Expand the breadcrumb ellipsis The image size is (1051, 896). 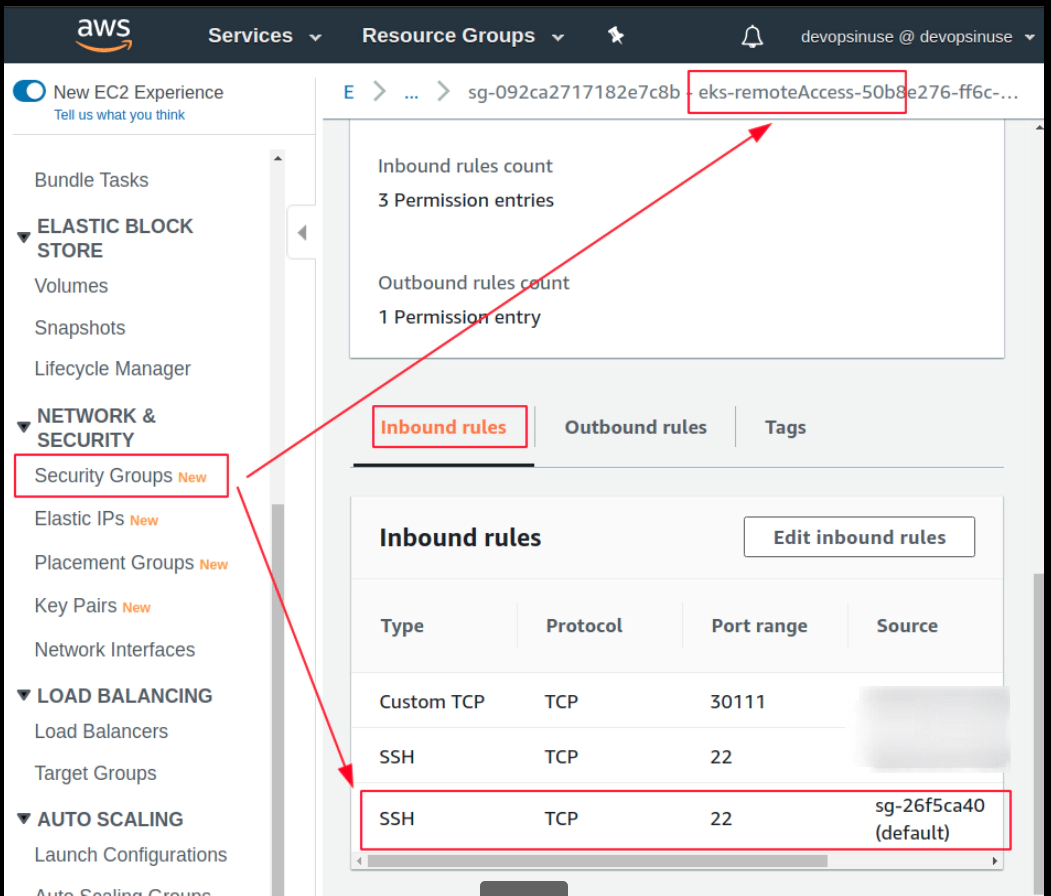coord(411,92)
